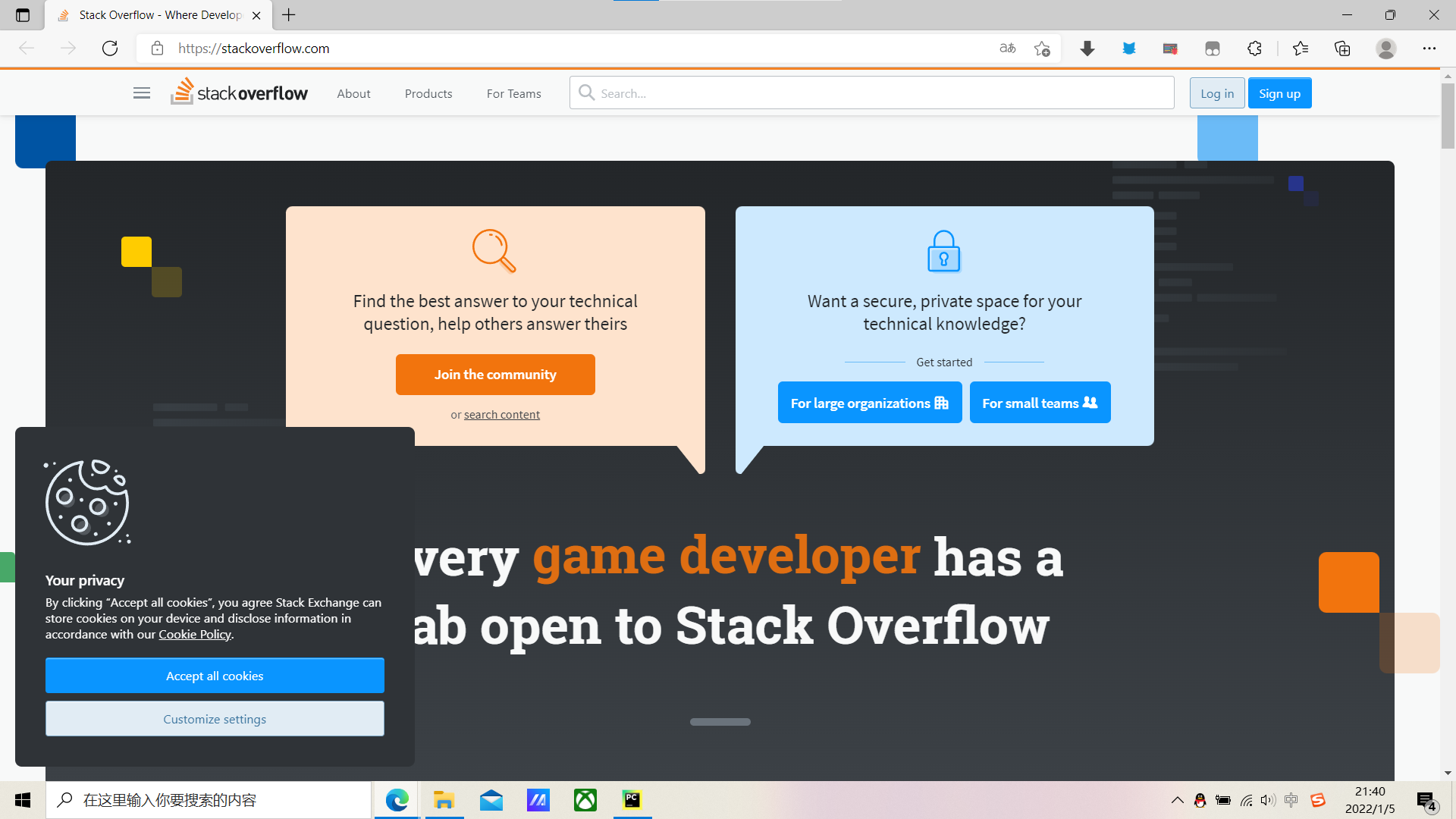1456x819 pixels.
Task: Open the volume control tray icon
Action: click(x=1268, y=800)
